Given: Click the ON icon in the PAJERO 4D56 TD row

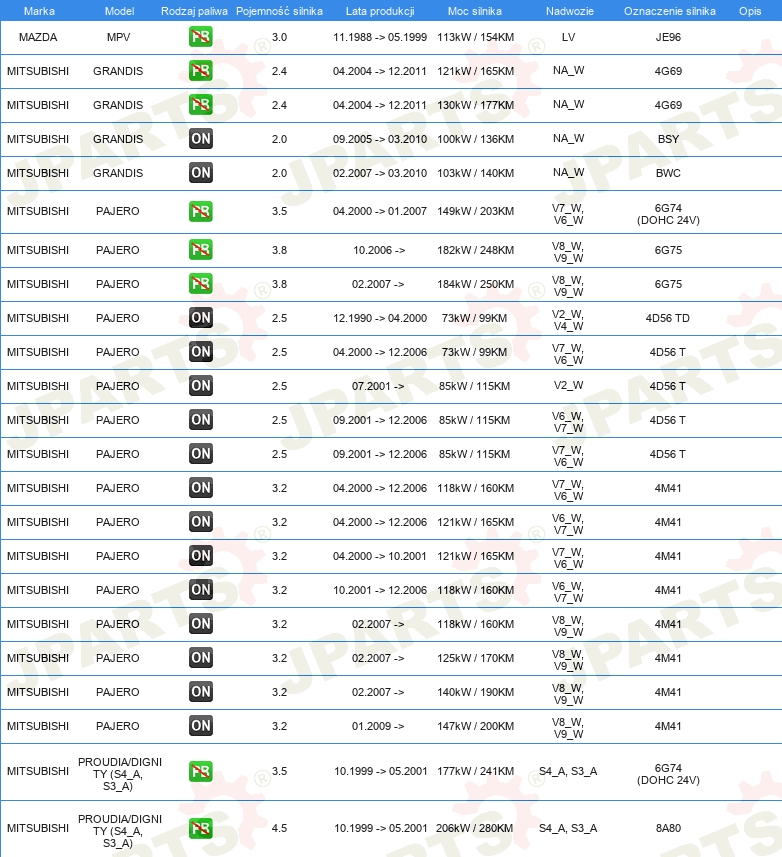Looking at the screenshot, I should (x=201, y=318).
